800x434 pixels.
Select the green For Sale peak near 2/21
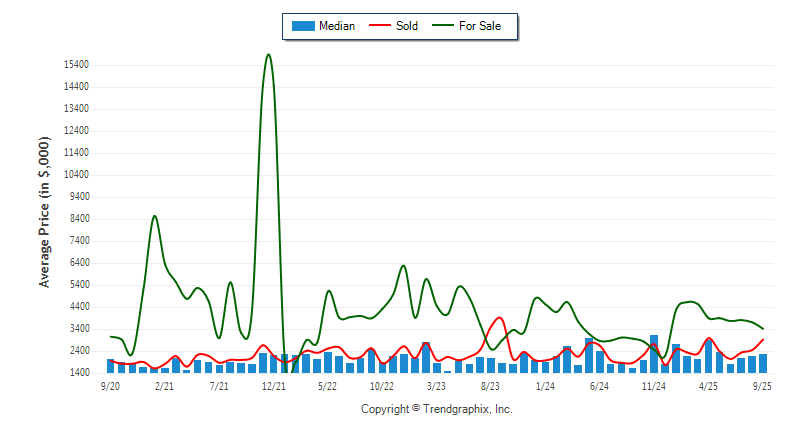(154, 216)
